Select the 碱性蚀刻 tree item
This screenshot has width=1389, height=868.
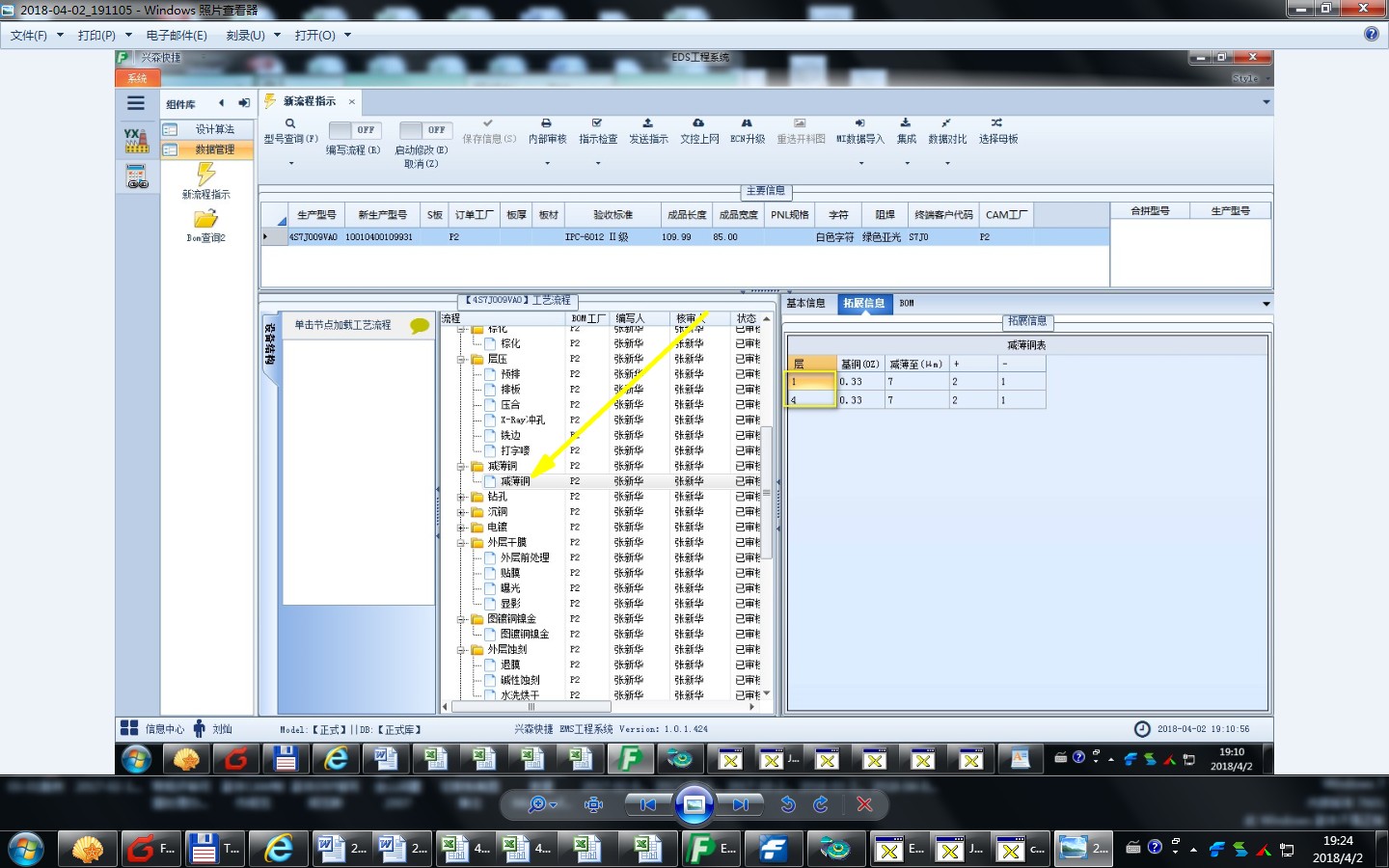tap(520, 680)
